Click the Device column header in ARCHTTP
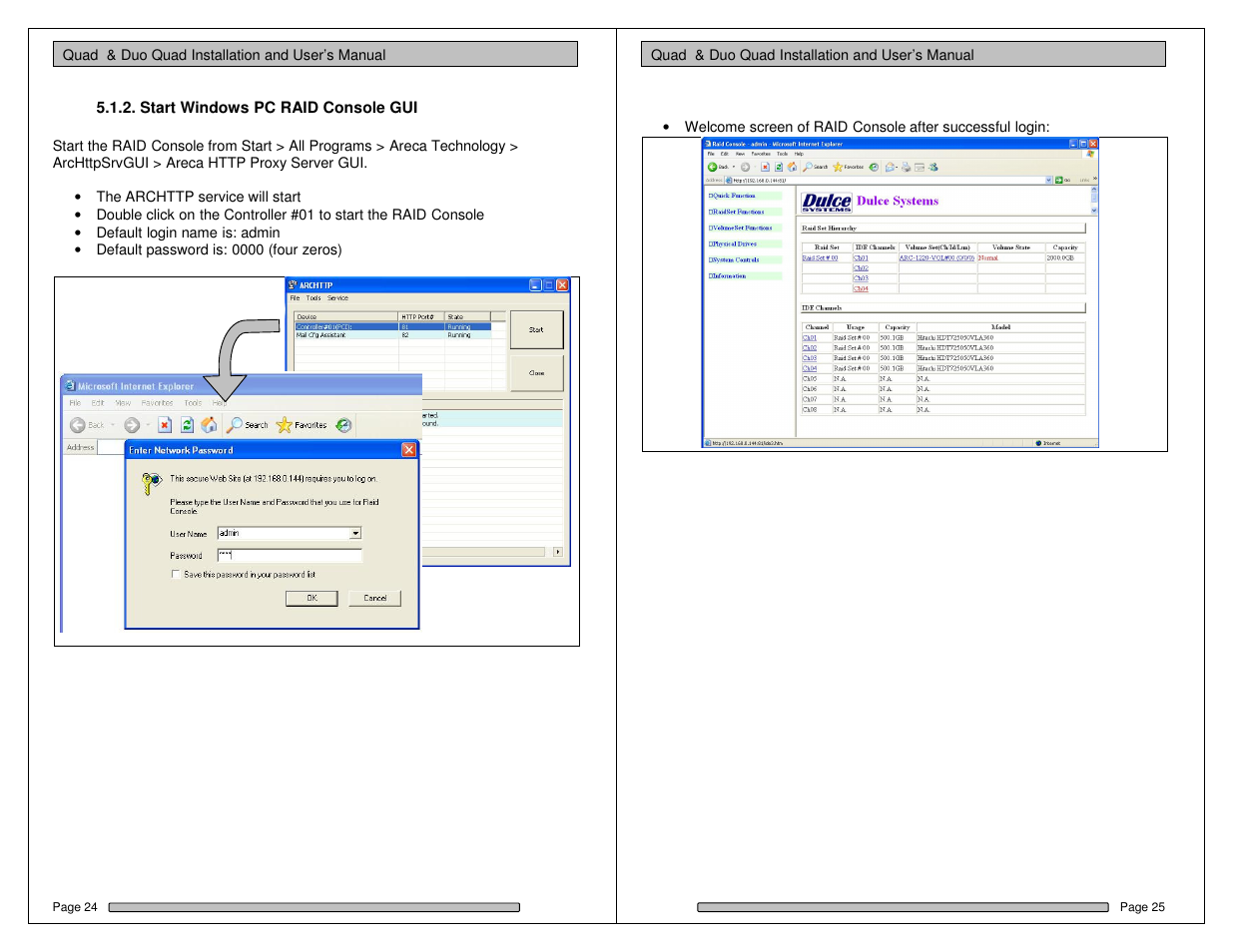Screen dimensions: 1233x952 [346, 316]
